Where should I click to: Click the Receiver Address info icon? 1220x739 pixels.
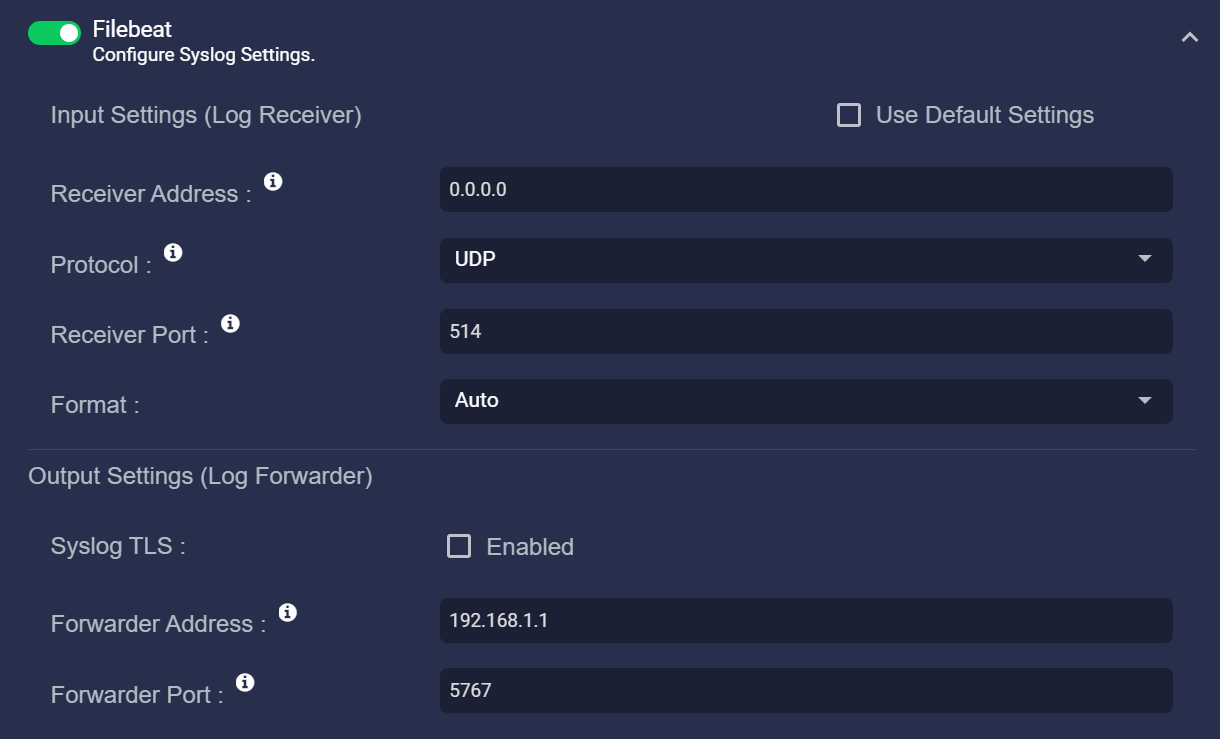pyautogui.click(x=273, y=182)
